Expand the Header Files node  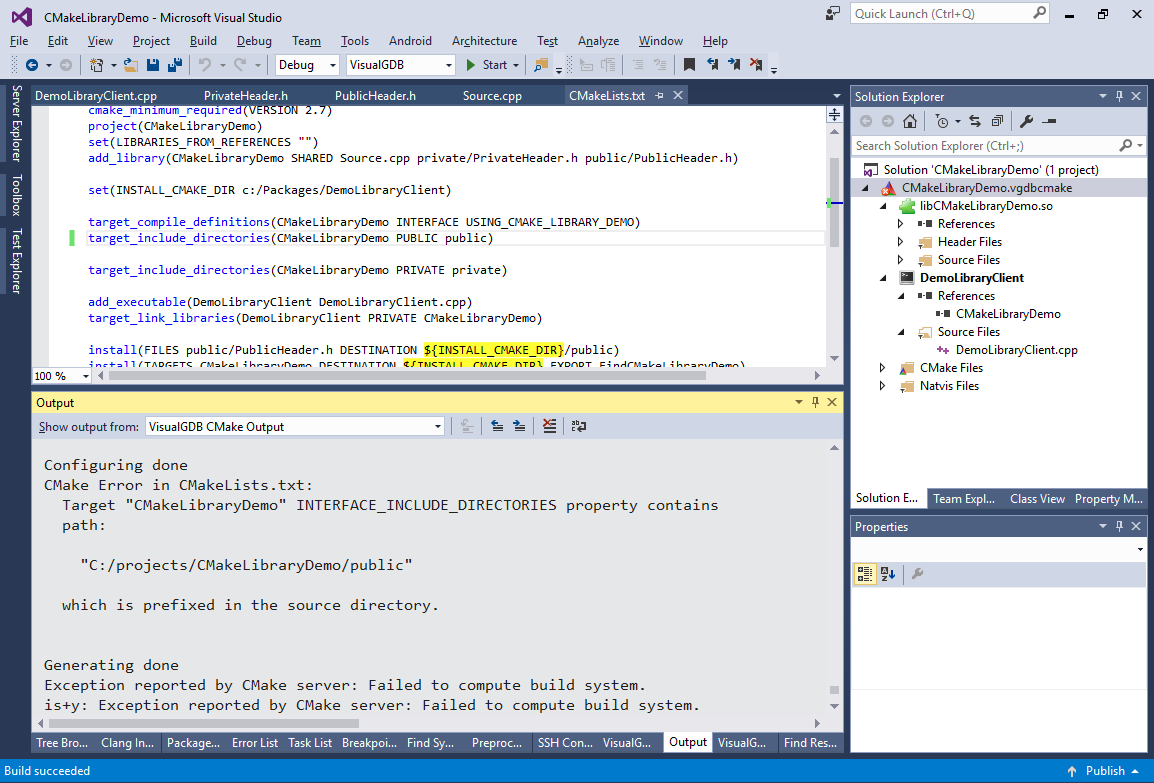click(900, 241)
